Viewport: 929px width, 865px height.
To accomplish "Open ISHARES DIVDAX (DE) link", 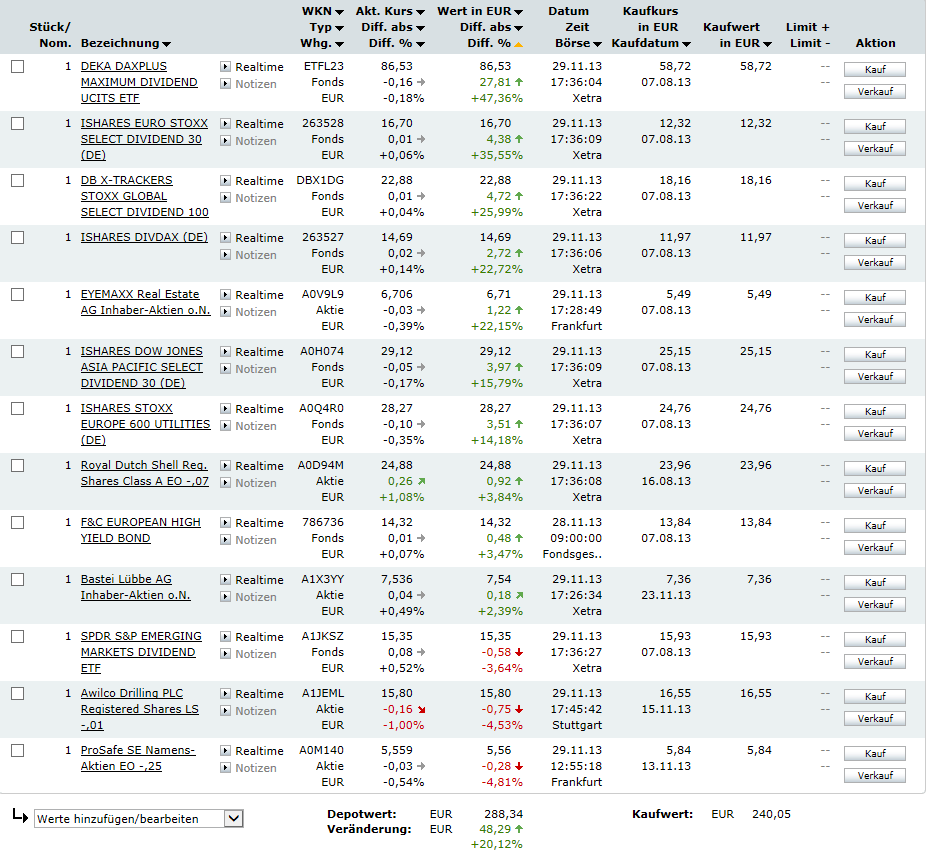I will tap(144, 237).
